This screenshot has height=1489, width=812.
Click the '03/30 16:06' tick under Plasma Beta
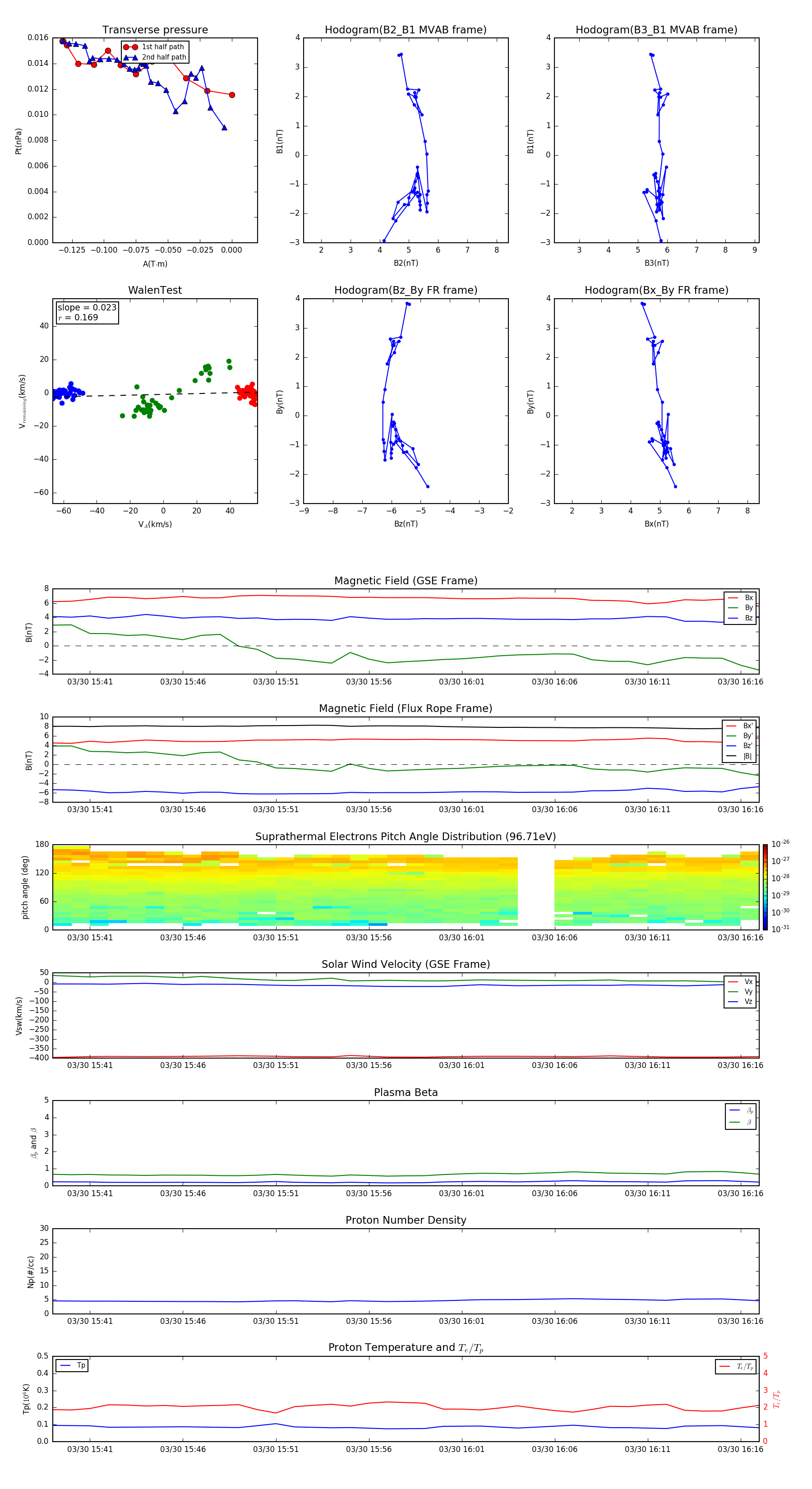point(554,1193)
